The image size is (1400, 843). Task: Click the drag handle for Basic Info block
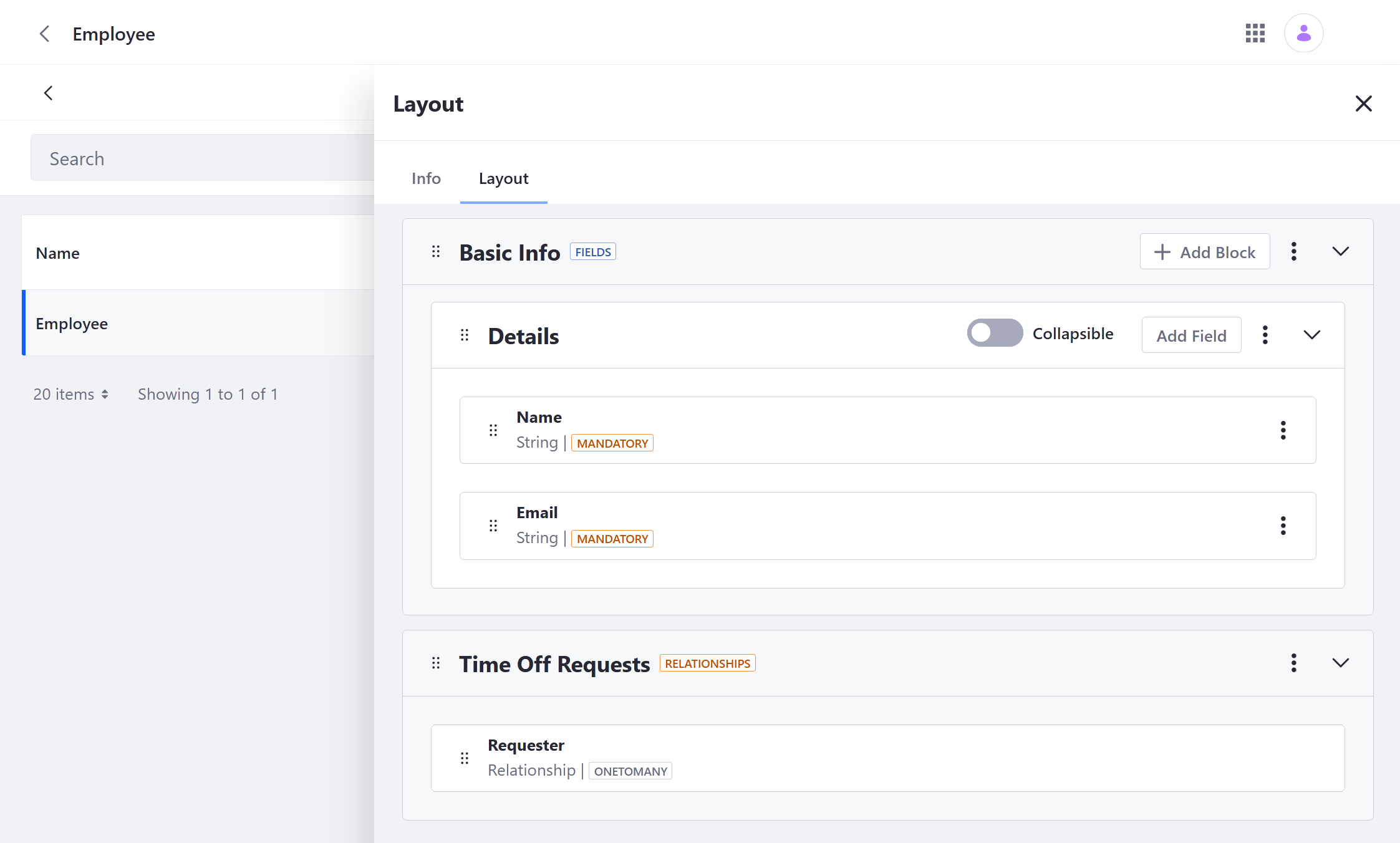tap(436, 251)
